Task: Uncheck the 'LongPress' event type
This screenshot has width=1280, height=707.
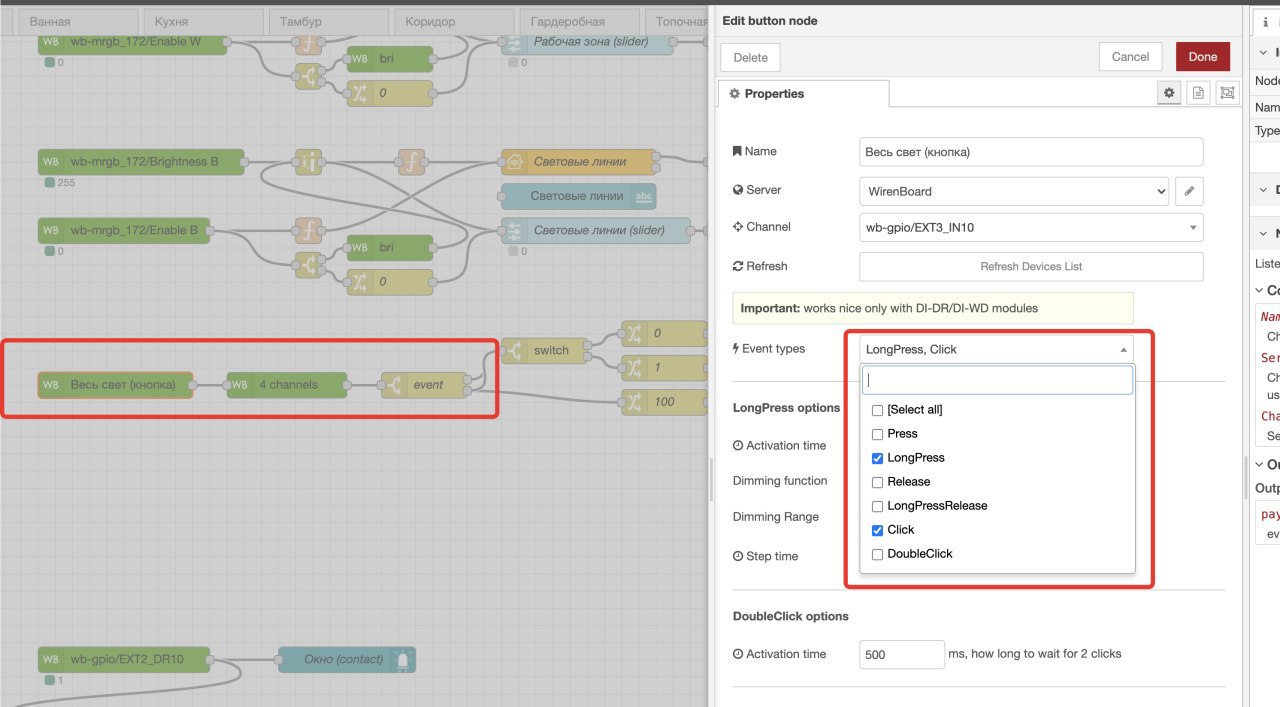Action: (877, 458)
